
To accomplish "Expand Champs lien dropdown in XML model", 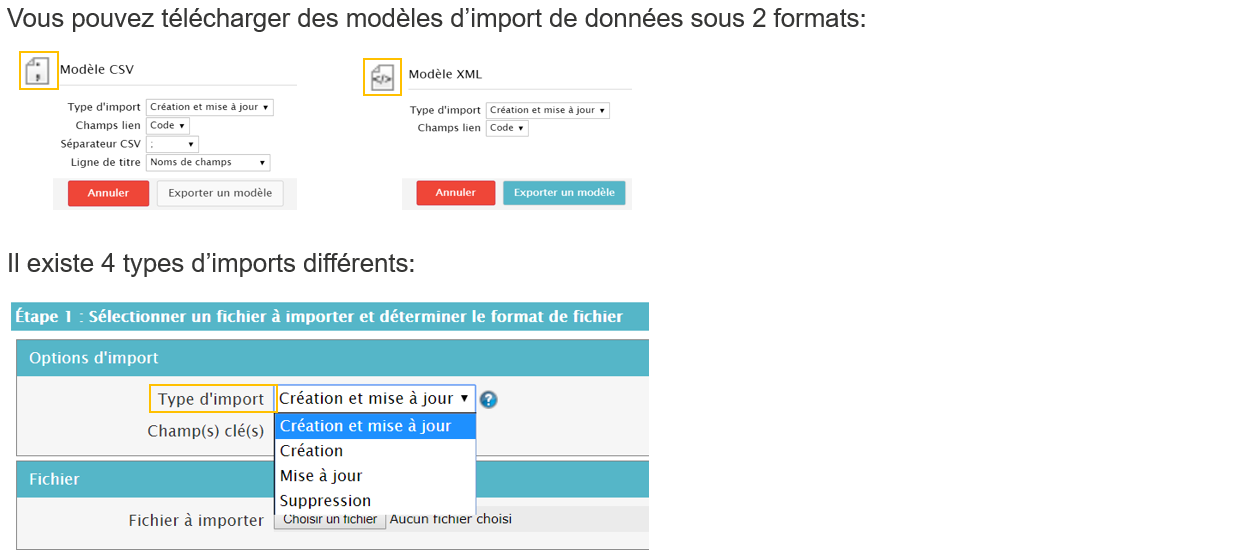I will [x=507, y=128].
